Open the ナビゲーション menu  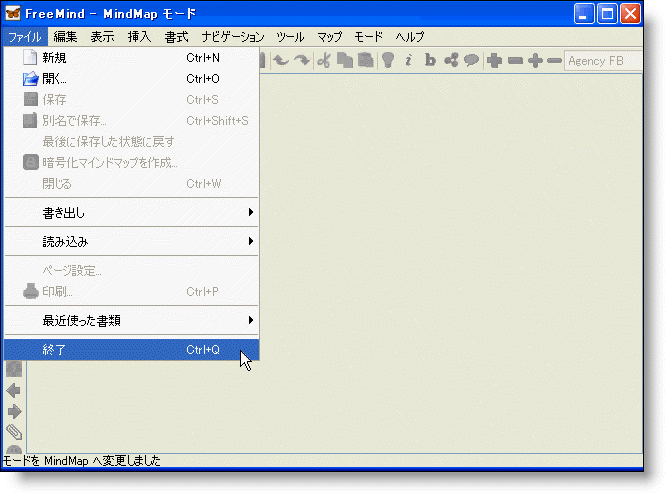click(x=233, y=37)
